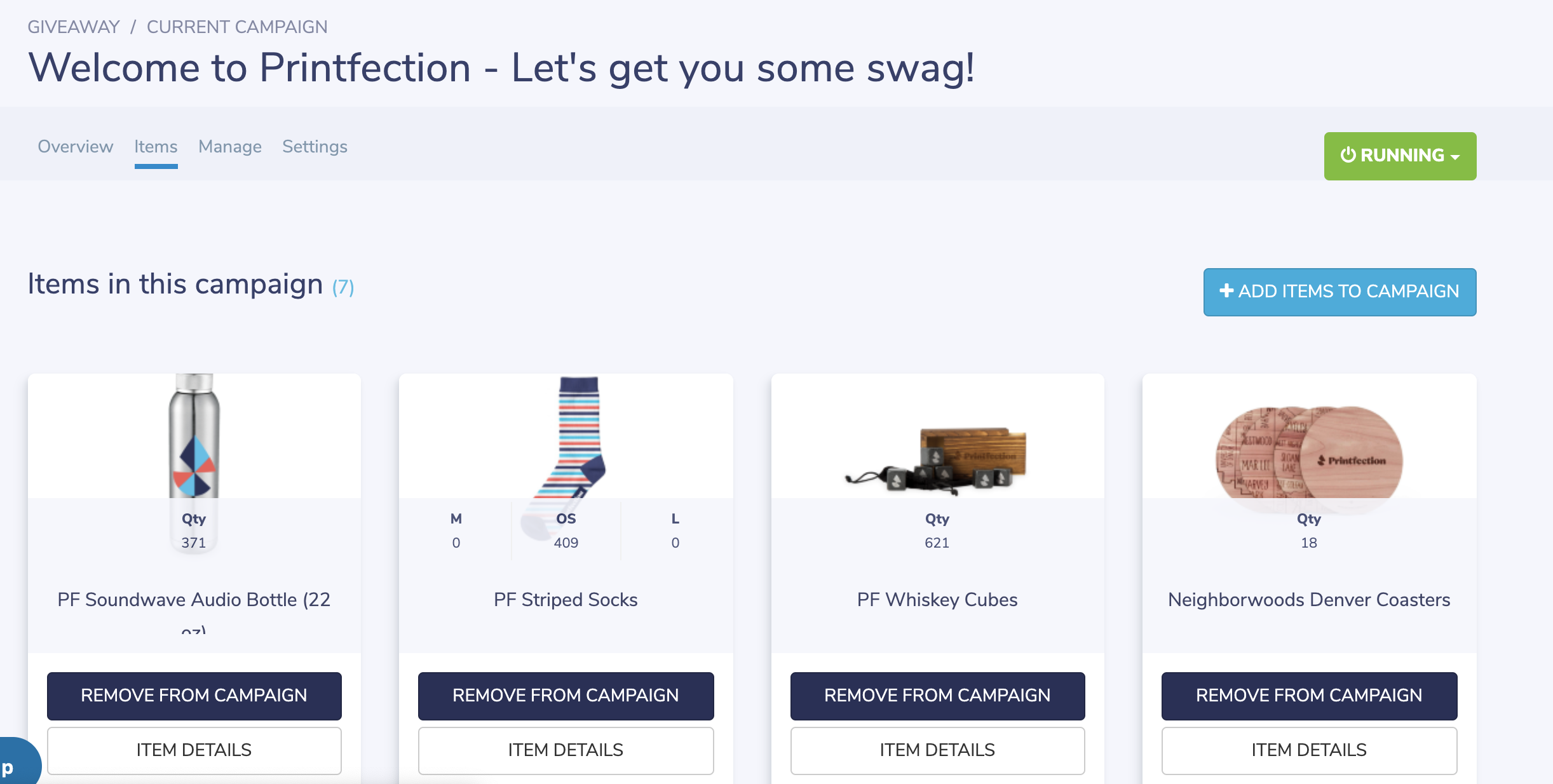This screenshot has height=784, width=1553.
Task: Click the GIVEAWAY breadcrumb link
Action: click(74, 27)
